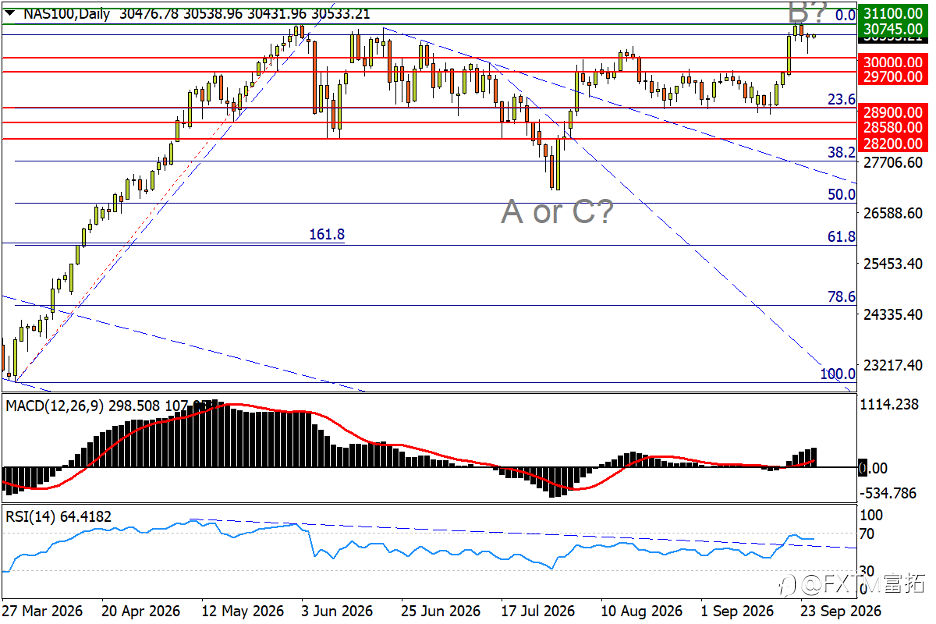Click the 1114.238 MACD scale value
Image resolution: width=936 pixels, height=624 pixels.
(x=889, y=405)
